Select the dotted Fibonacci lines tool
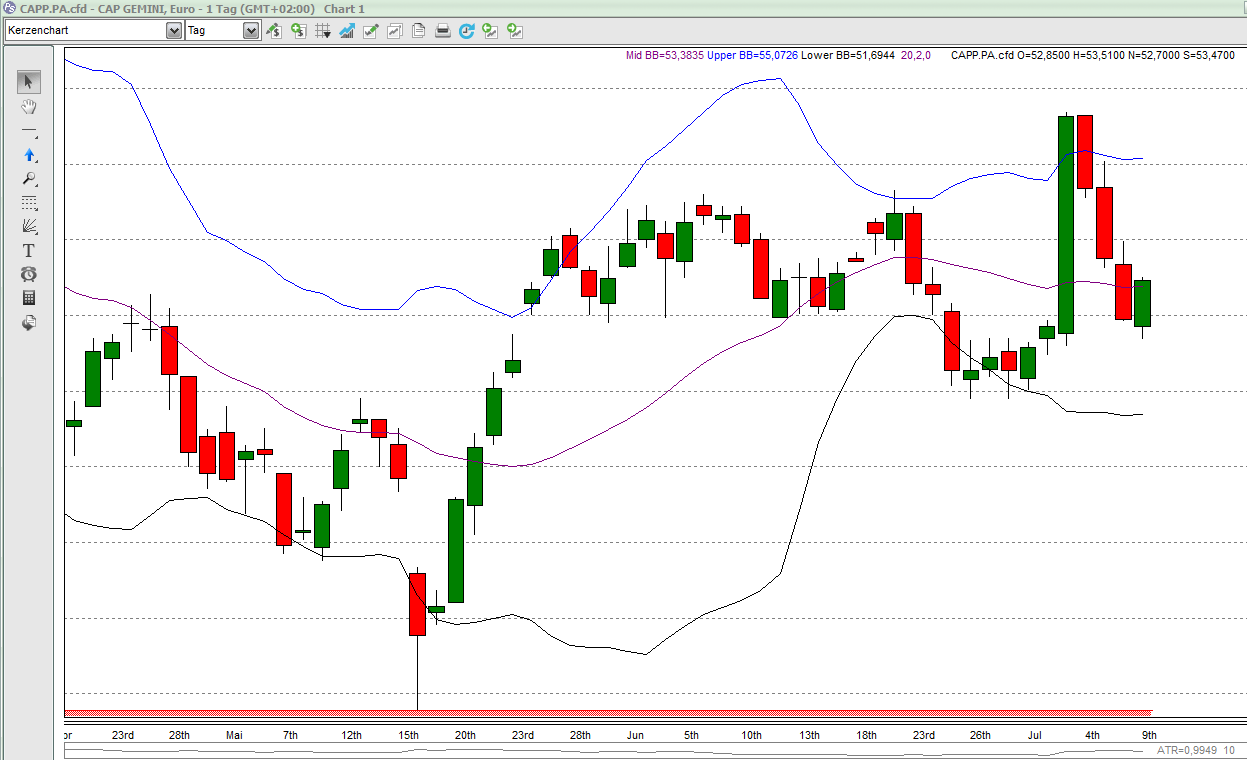 [x=29, y=203]
